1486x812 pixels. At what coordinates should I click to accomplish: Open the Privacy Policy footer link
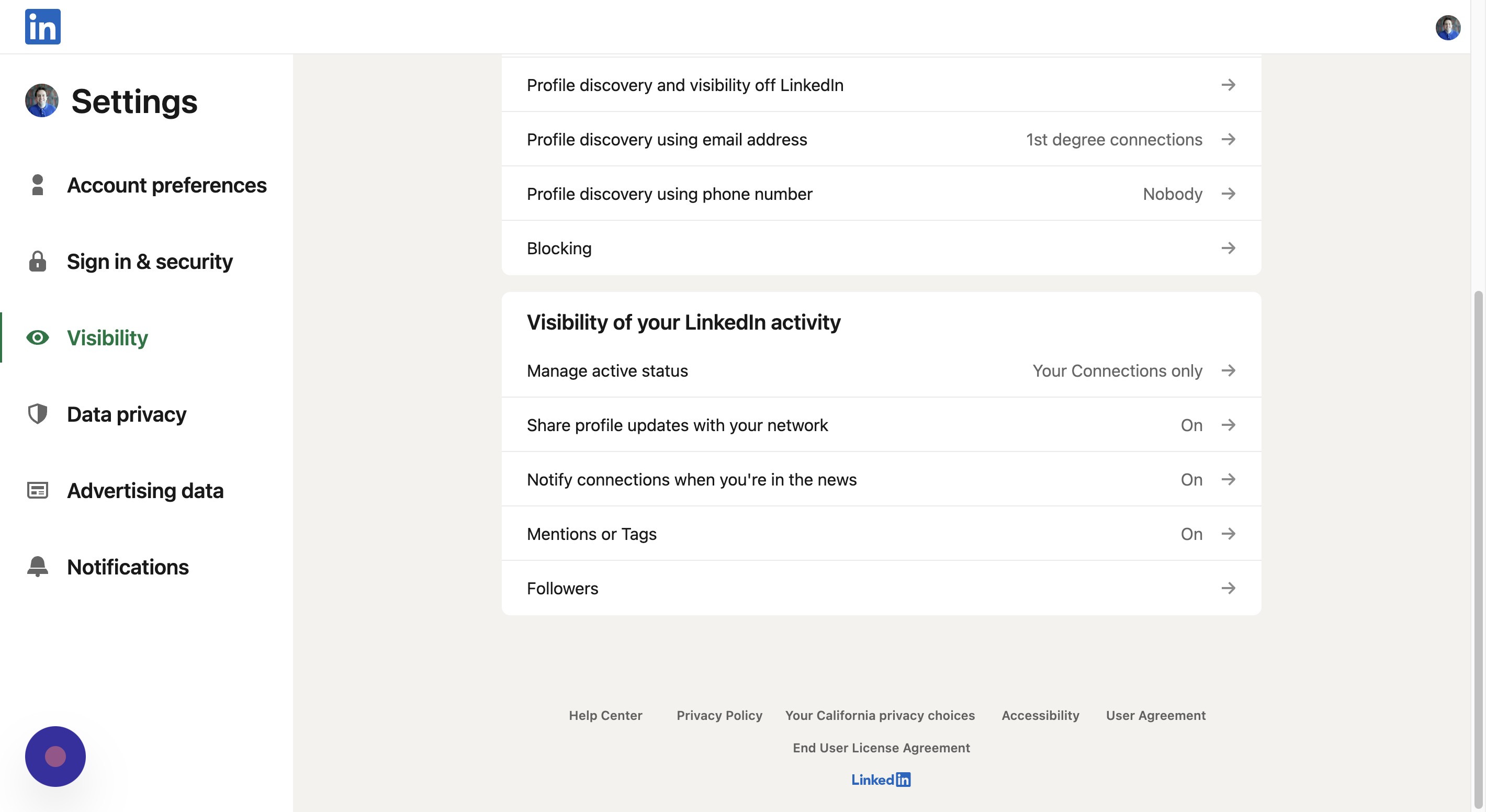(719, 715)
